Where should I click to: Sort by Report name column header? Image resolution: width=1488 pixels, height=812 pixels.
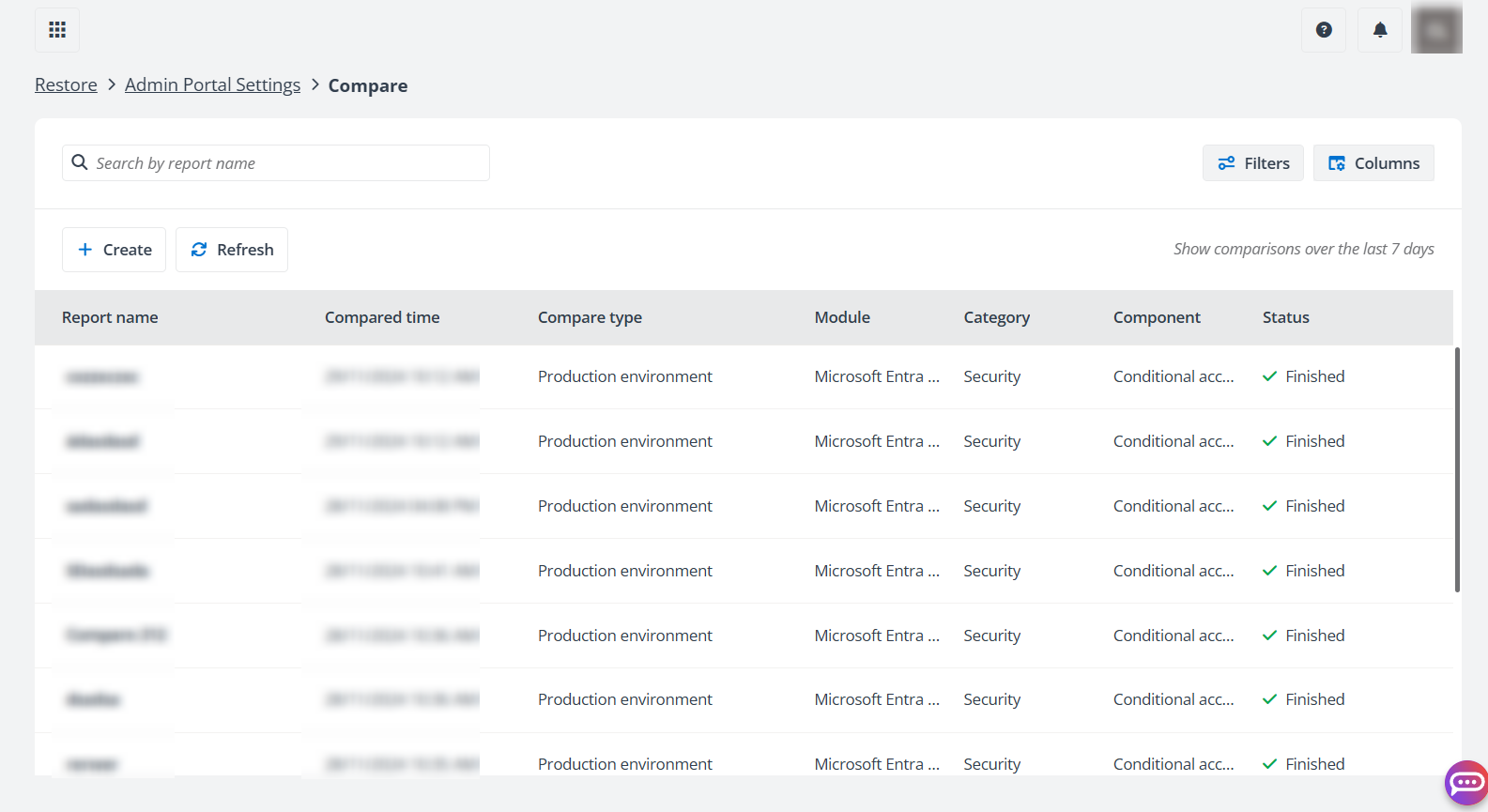click(x=110, y=317)
